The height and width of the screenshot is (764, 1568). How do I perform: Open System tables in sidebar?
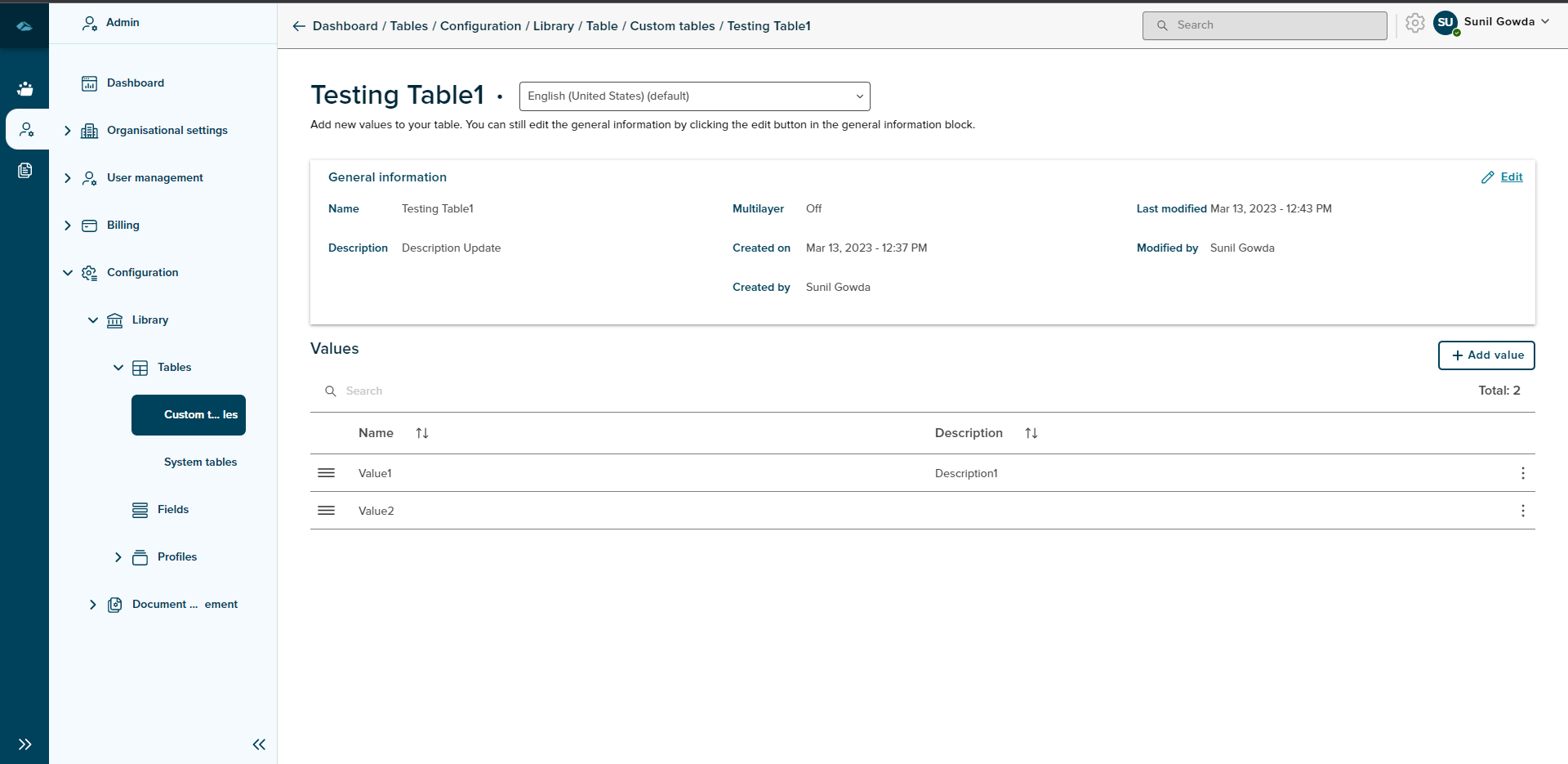coord(200,462)
